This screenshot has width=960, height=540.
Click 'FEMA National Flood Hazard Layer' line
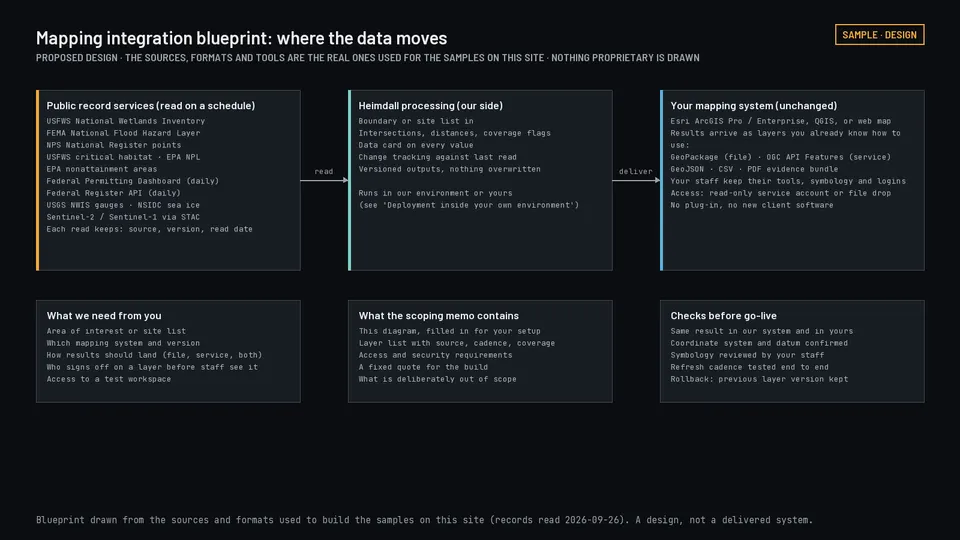123,133
